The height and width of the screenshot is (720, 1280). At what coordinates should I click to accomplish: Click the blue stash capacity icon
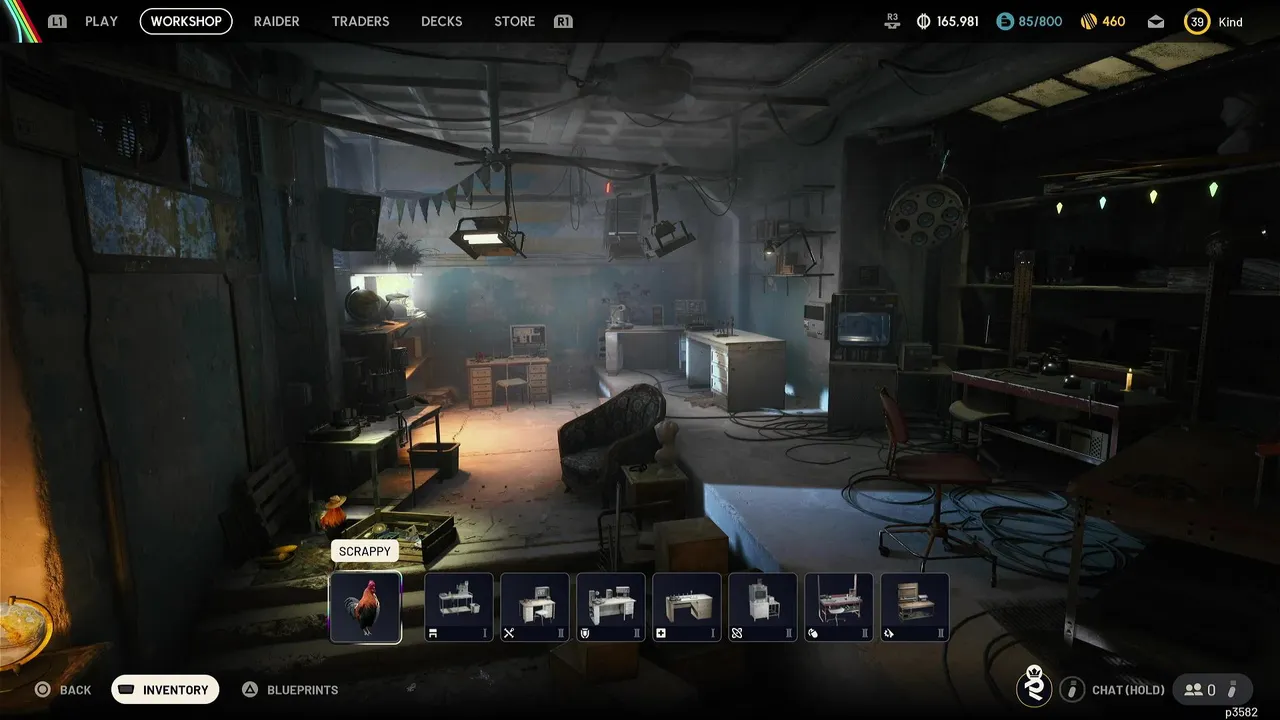pos(1005,21)
